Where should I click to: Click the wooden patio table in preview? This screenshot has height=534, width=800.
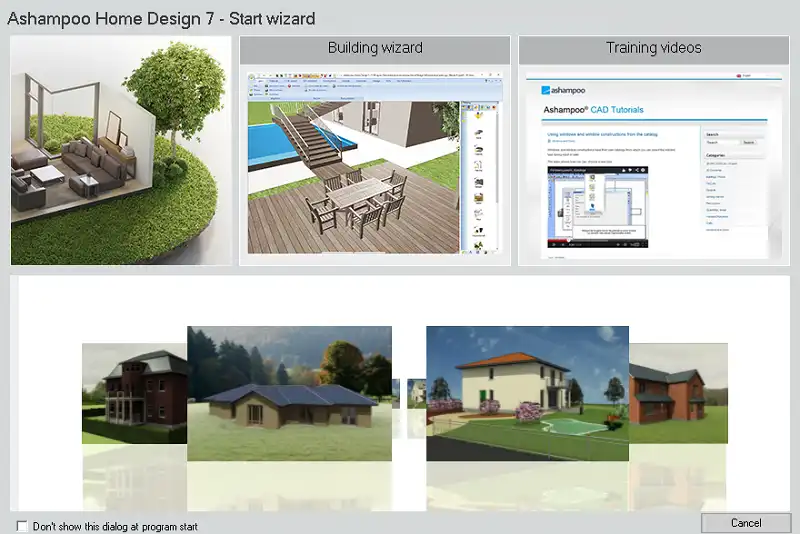[361, 195]
